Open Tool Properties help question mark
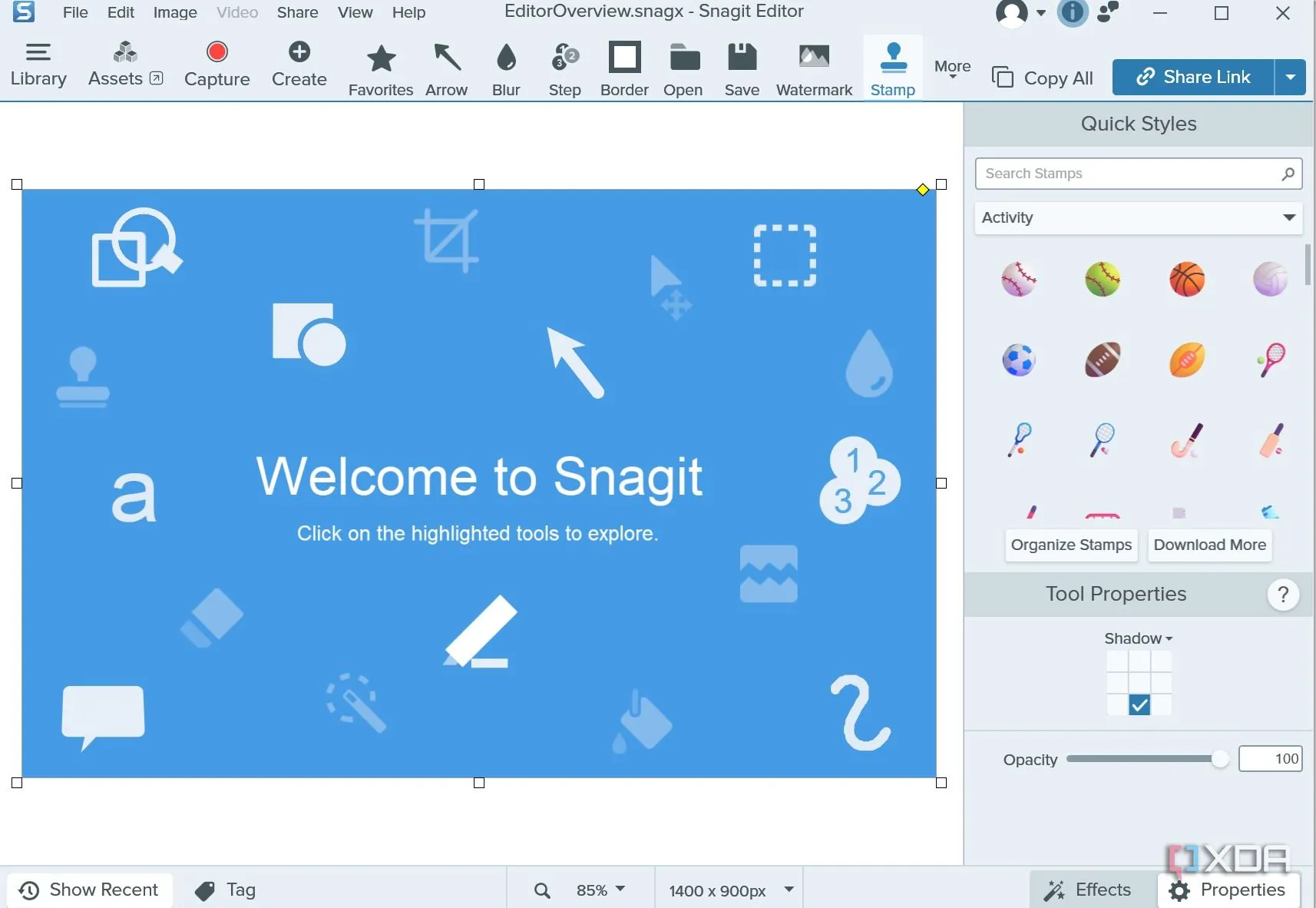Screen dimensions: 1316x908 (1283, 595)
